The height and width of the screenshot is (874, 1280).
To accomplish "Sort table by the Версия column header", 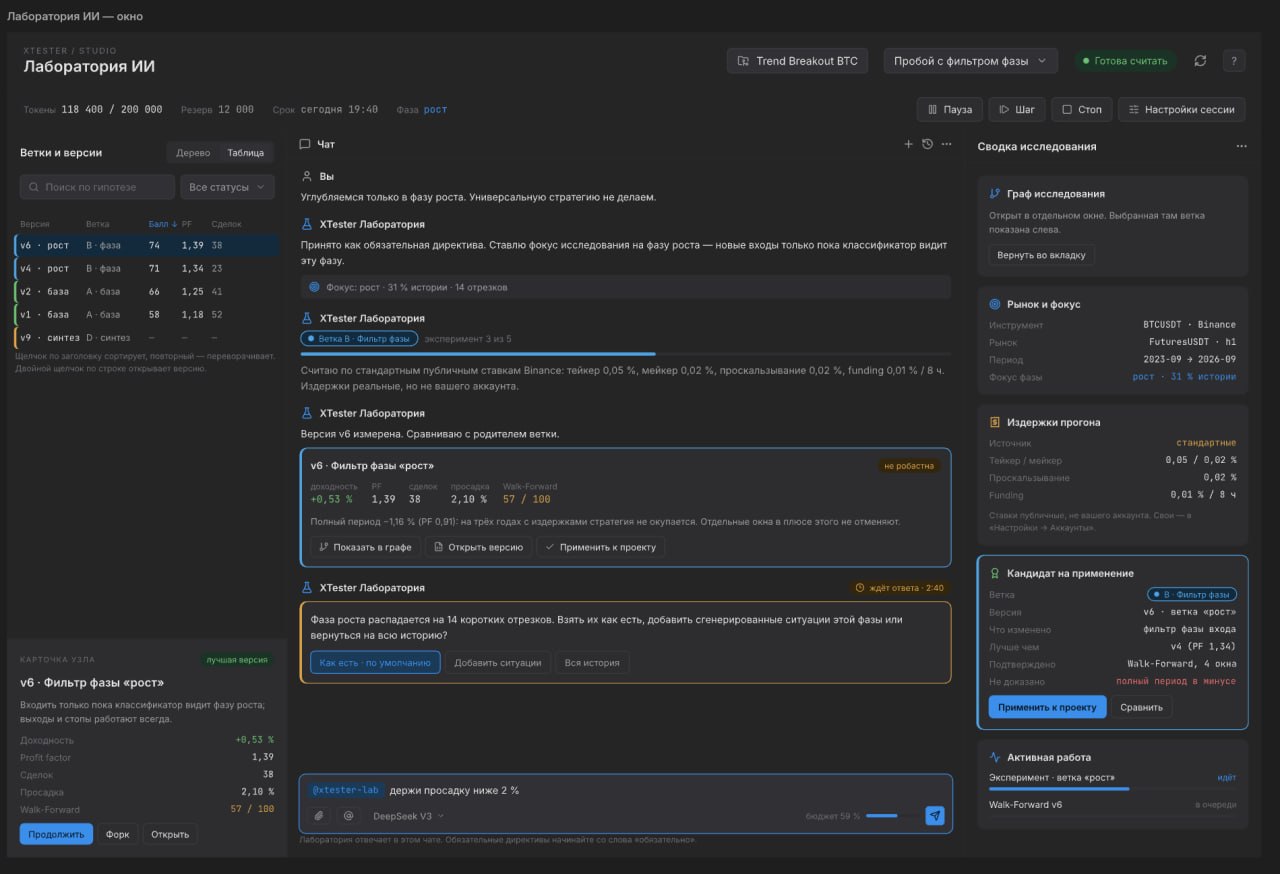I will pos(34,224).
